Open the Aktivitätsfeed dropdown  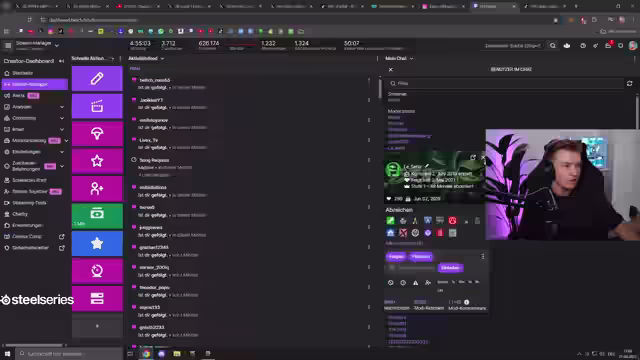(x=146, y=58)
